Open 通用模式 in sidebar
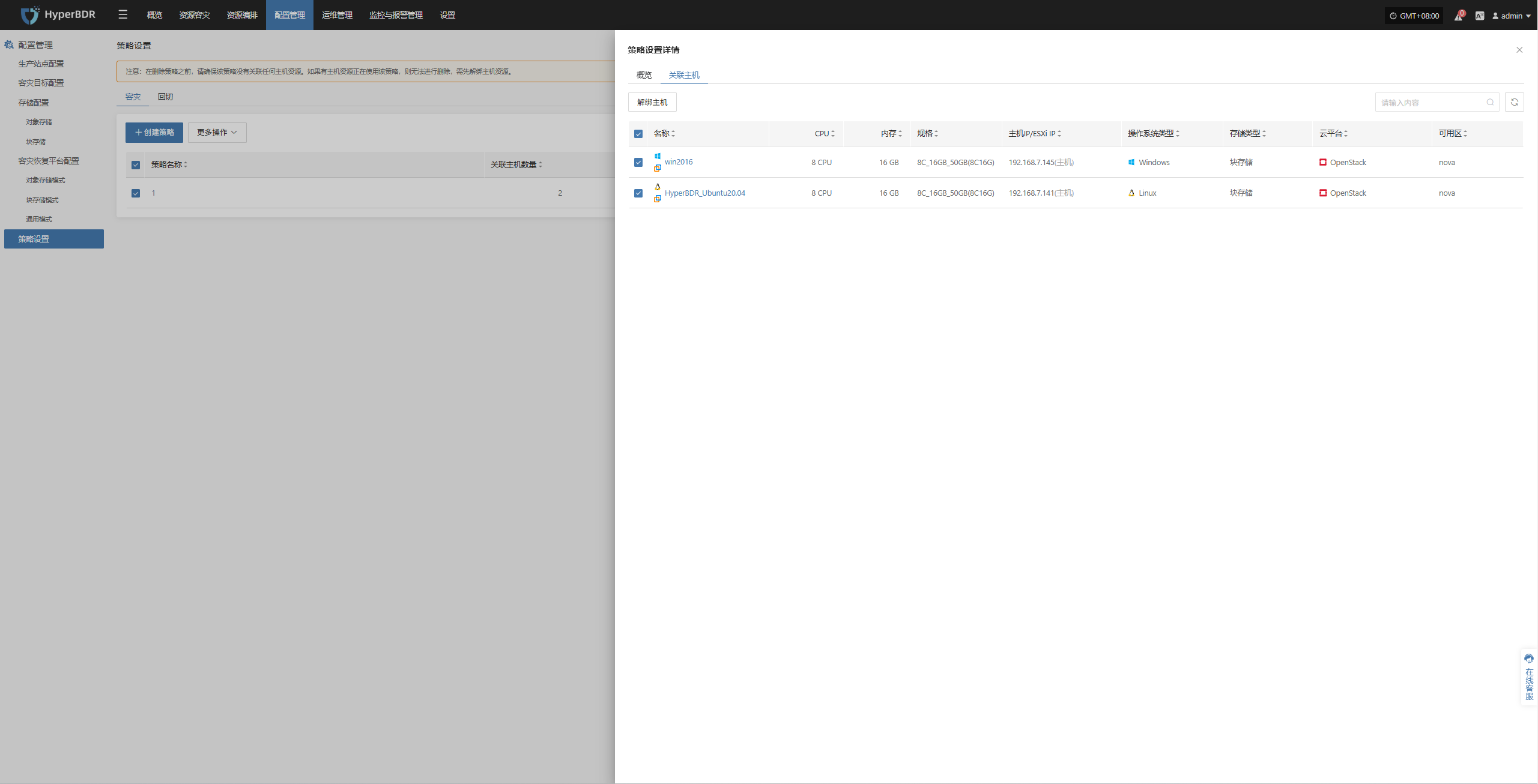Screen dimensions: 1538x784 pyautogui.click(x=39, y=219)
